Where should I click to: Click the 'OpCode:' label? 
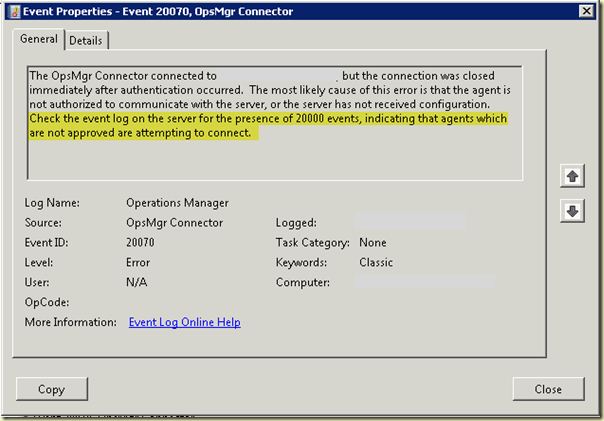[47, 302]
